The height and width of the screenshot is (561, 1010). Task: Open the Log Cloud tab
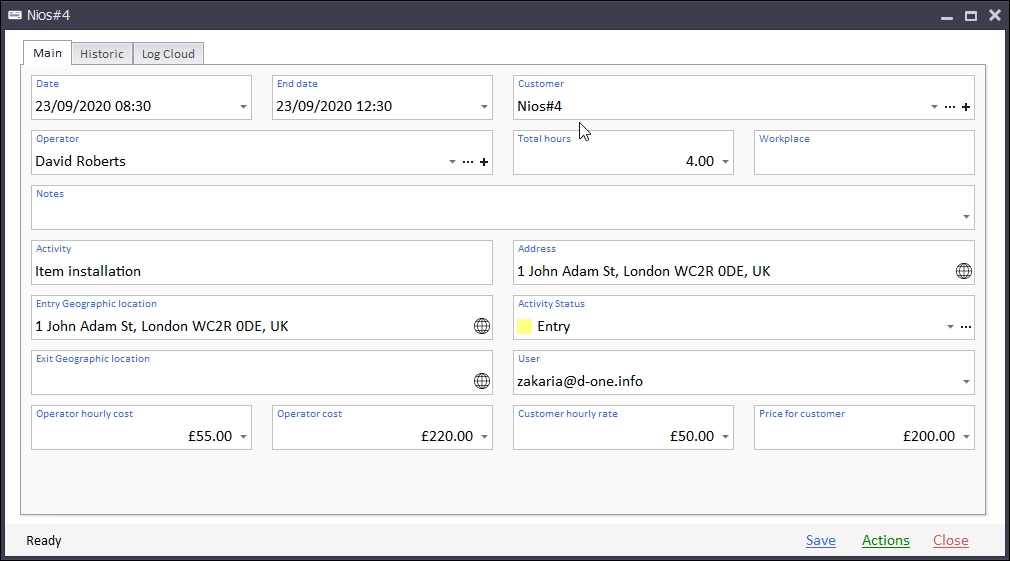[168, 54]
